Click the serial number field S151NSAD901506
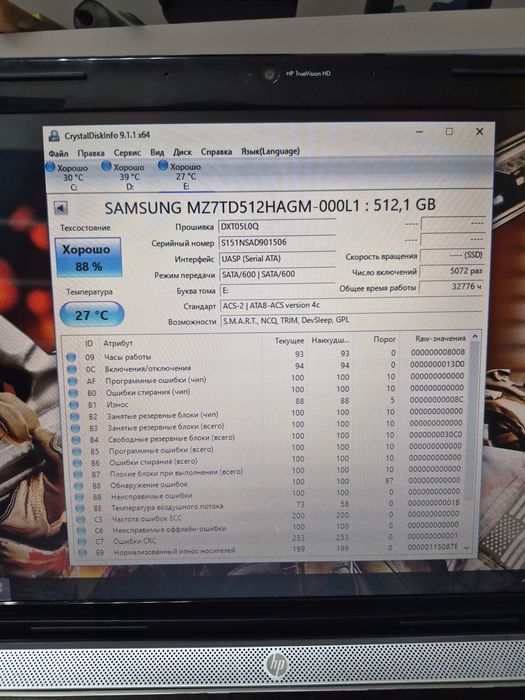Image resolution: width=525 pixels, height=700 pixels. click(x=277, y=242)
